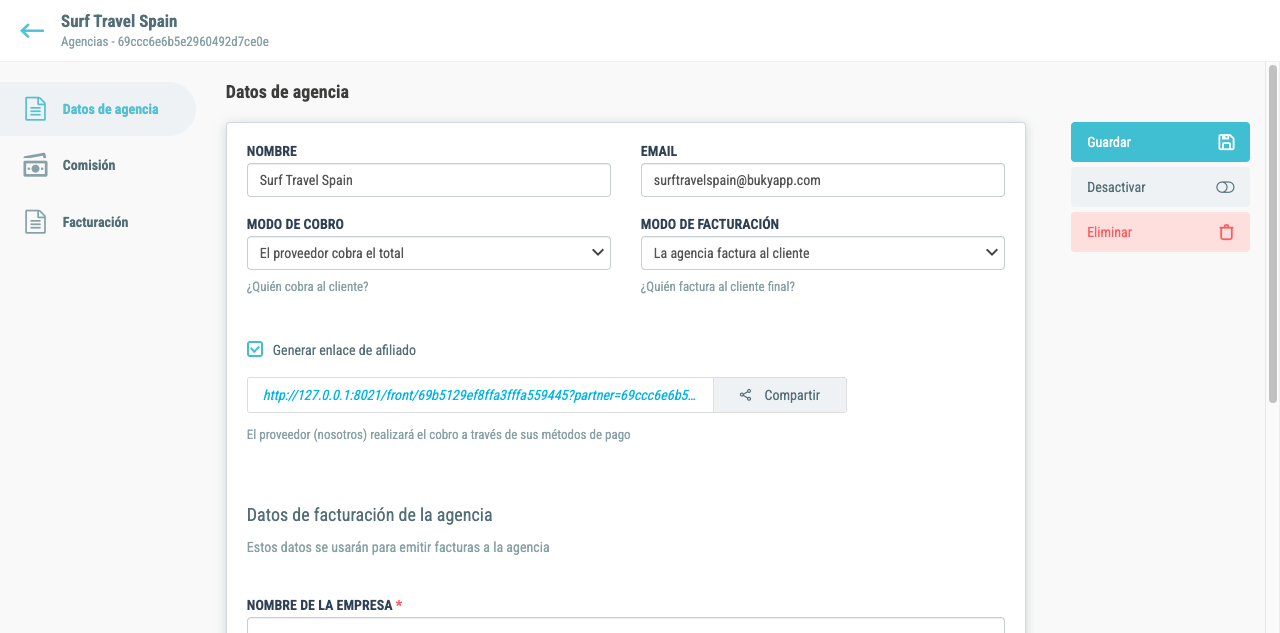The image size is (1280, 633).
Task: Click the Guardar button
Action: coord(1160,142)
